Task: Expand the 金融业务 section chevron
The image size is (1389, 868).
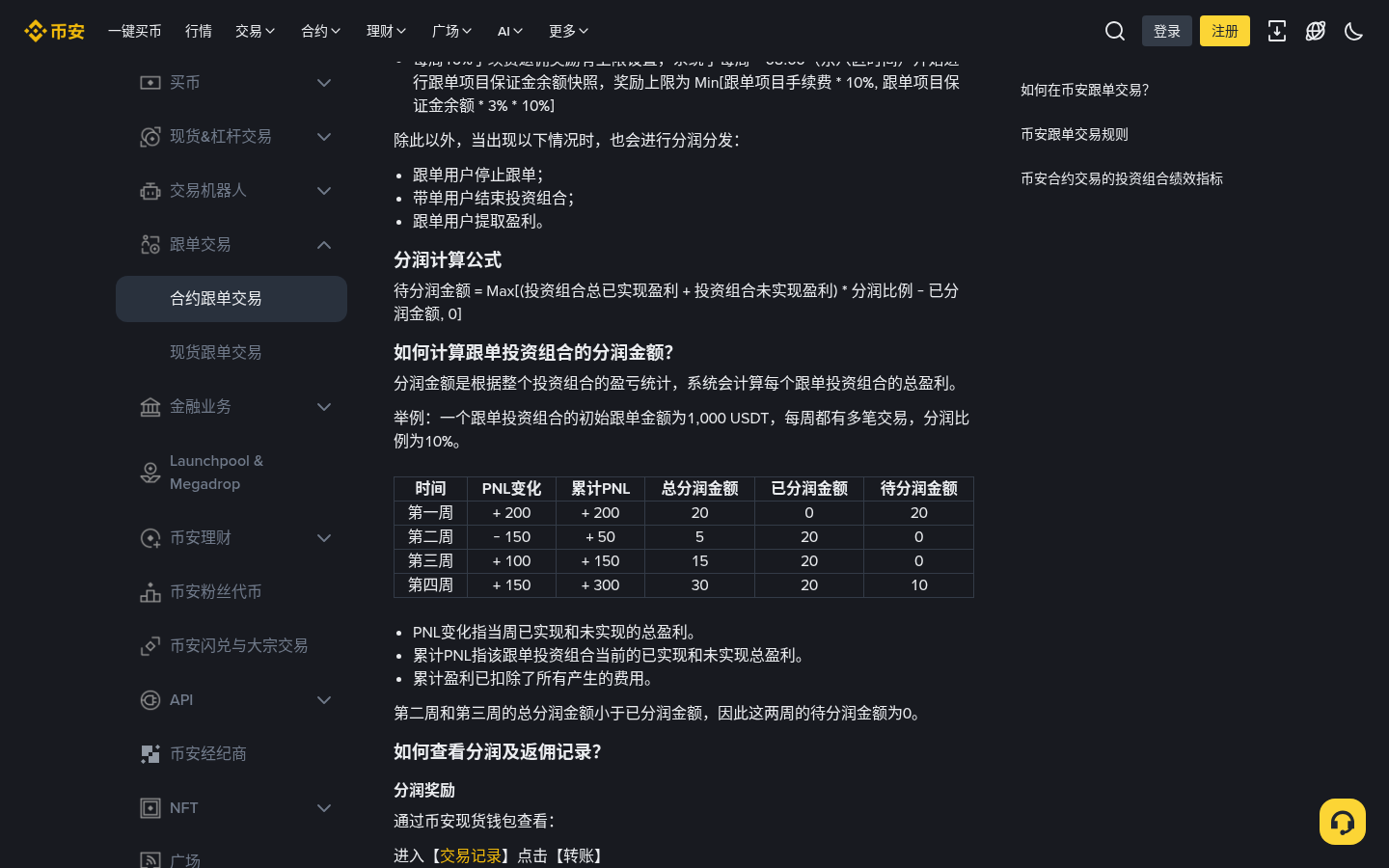Action: (324, 407)
